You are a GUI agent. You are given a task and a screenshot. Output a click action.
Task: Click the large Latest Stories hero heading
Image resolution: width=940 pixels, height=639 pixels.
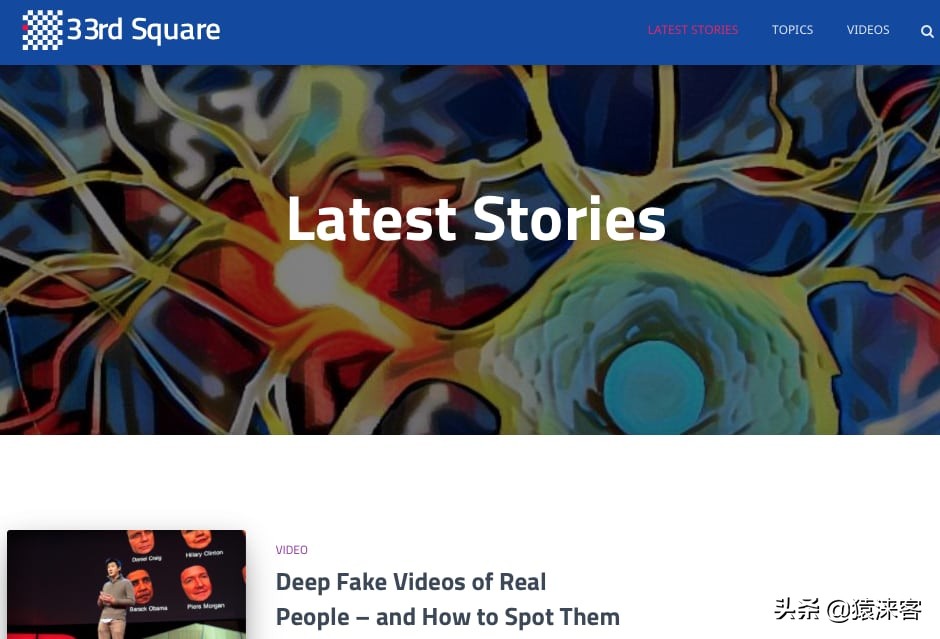477,218
